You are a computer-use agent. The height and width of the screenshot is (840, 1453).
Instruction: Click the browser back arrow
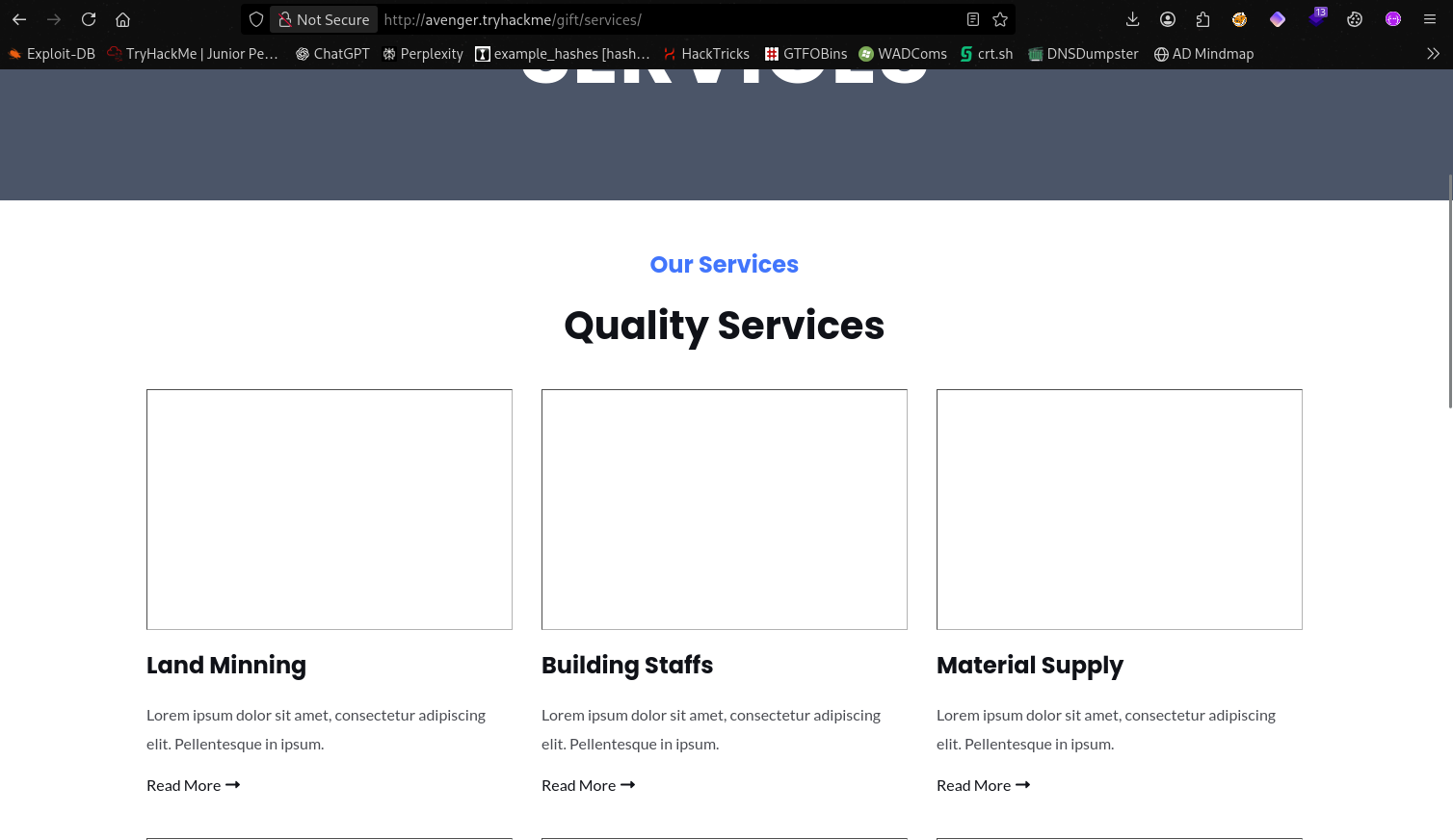click(x=19, y=19)
